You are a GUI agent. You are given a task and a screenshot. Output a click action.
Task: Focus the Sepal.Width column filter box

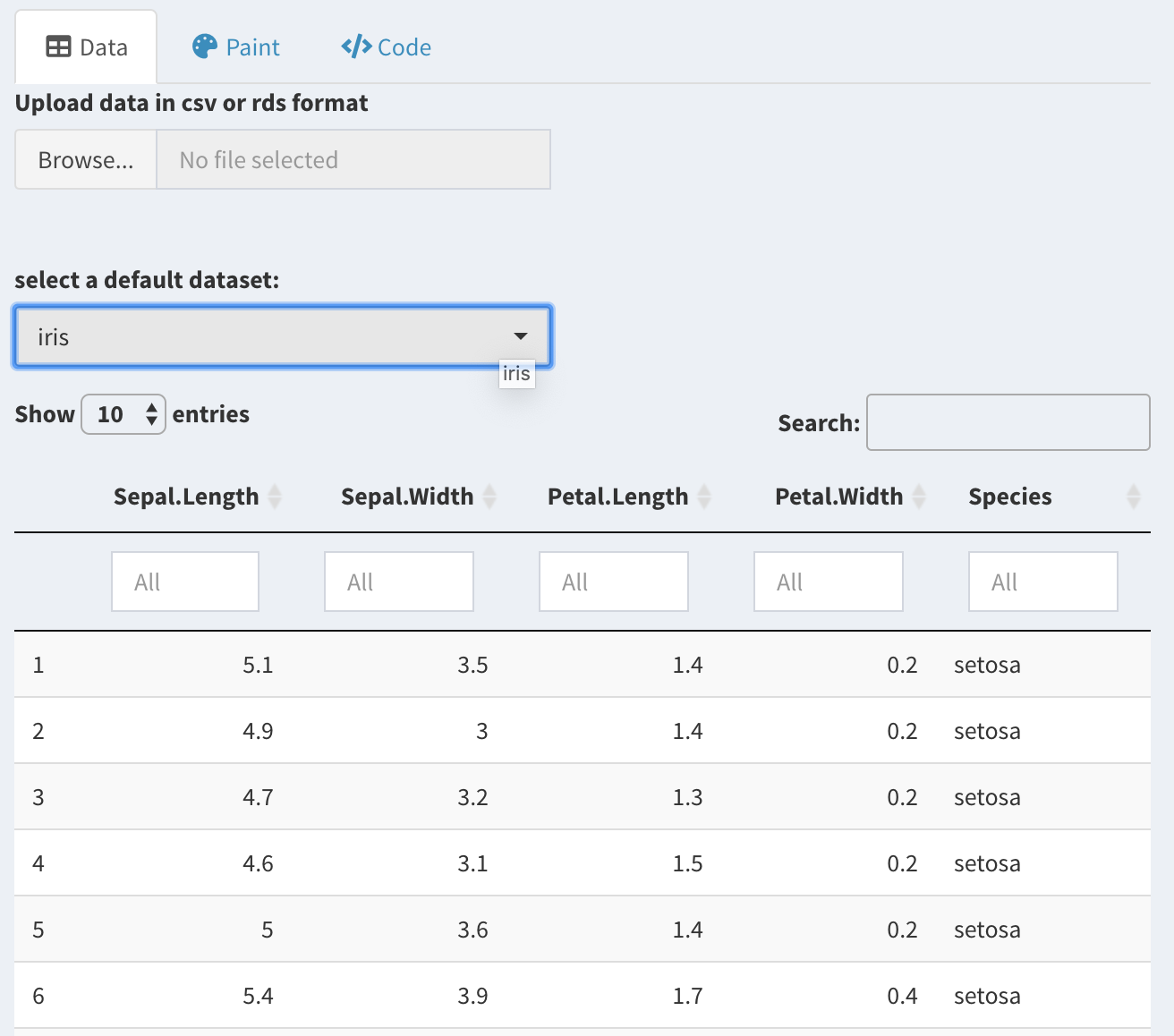[399, 582]
